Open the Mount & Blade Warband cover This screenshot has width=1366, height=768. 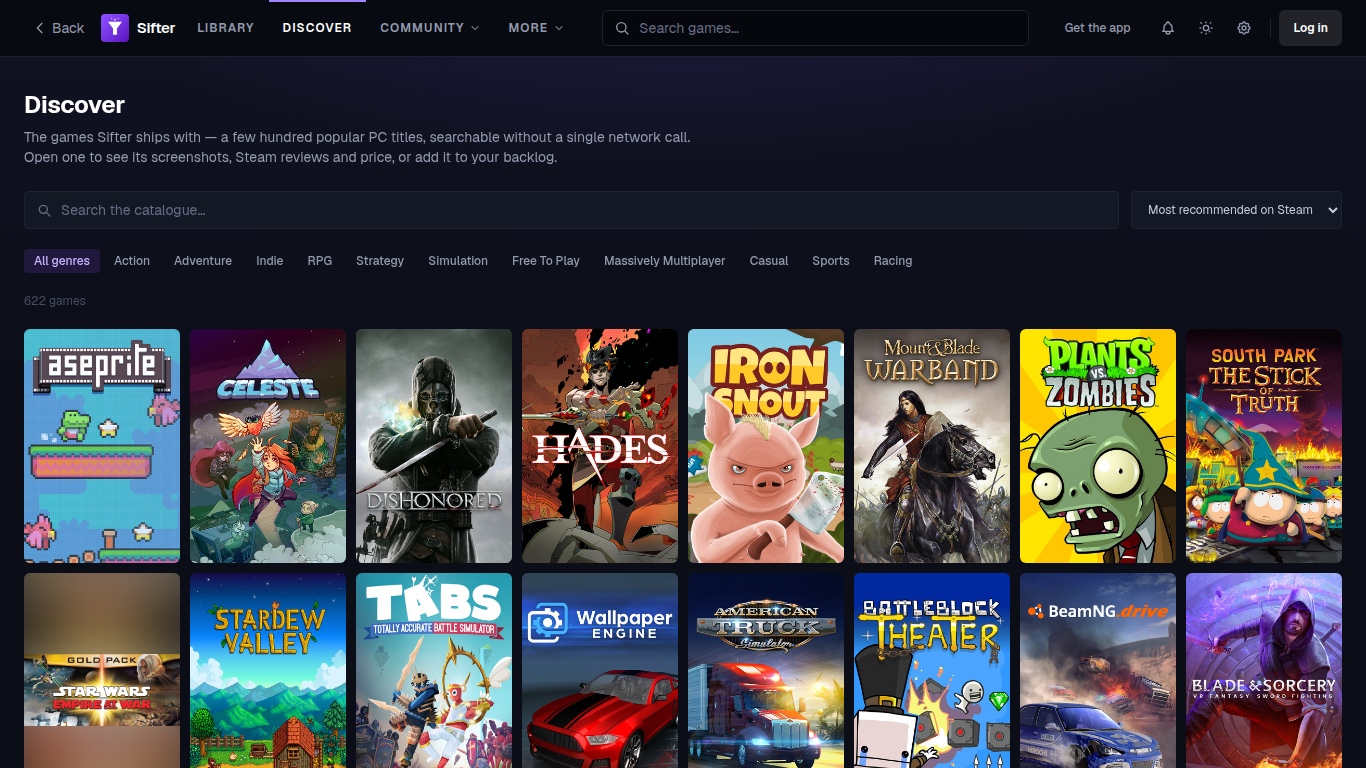(x=932, y=446)
